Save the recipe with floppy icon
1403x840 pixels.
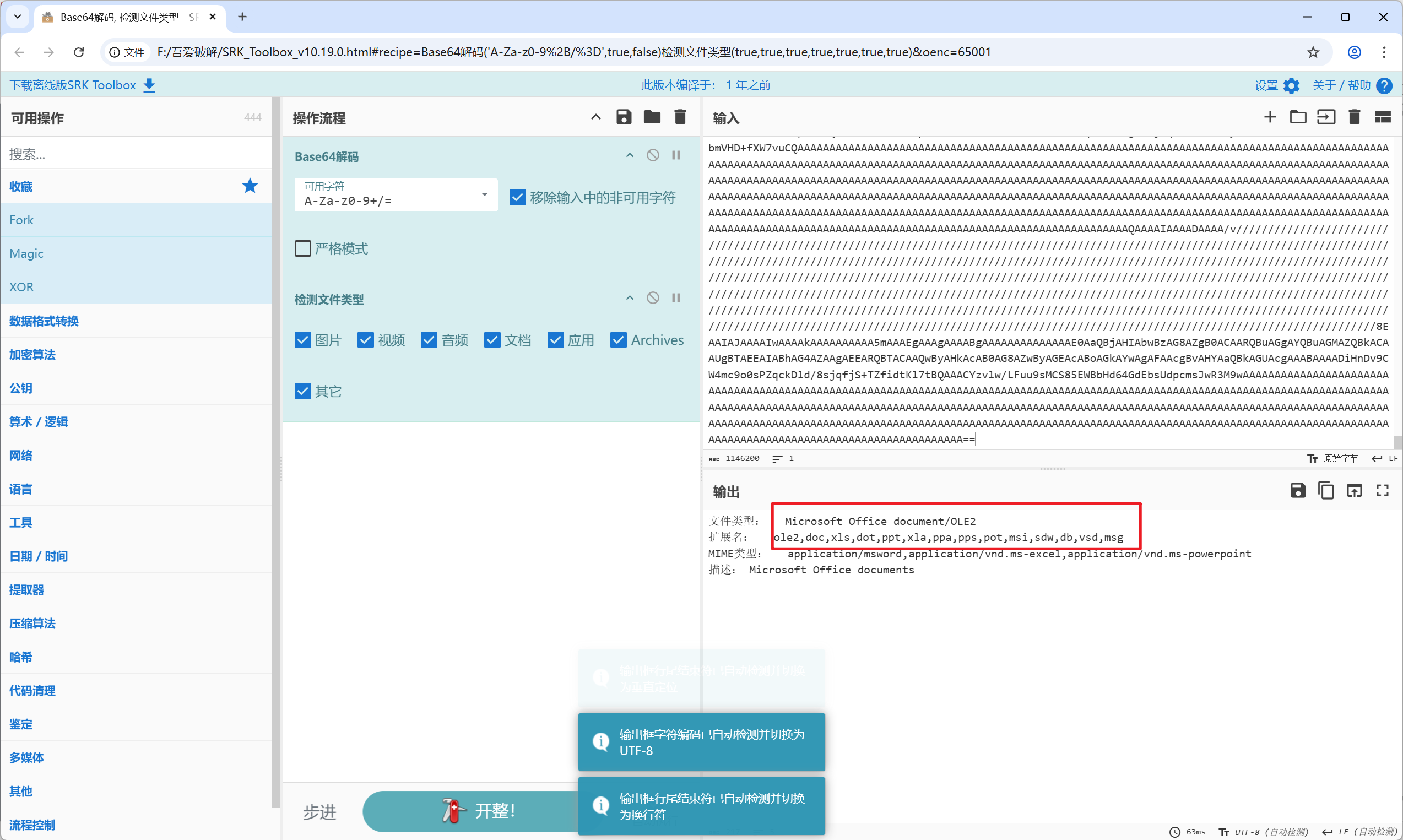tap(624, 117)
